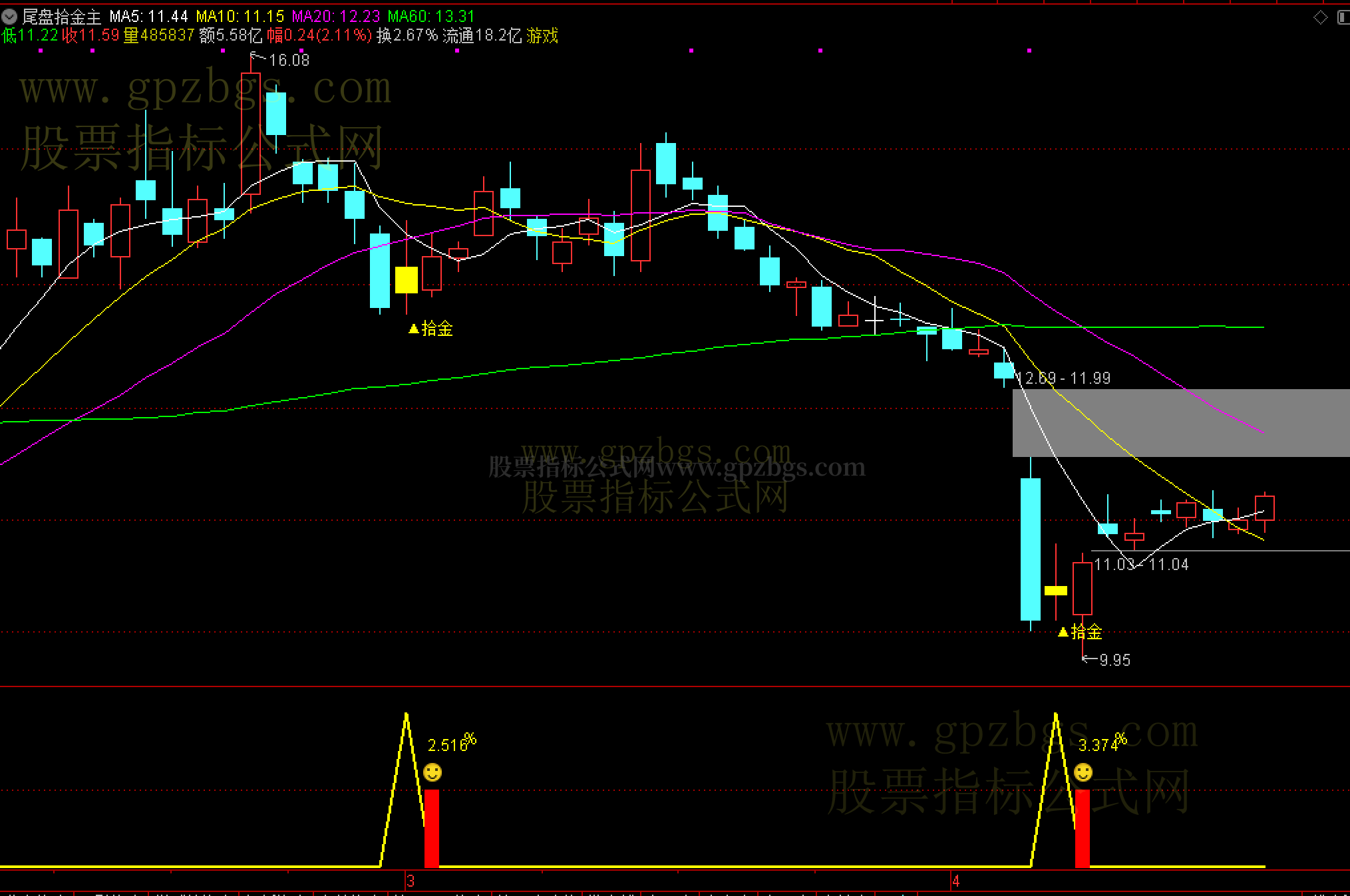Click the red peak candle under 16.08
Viewport: 1350px width, 896px height.
(251, 133)
